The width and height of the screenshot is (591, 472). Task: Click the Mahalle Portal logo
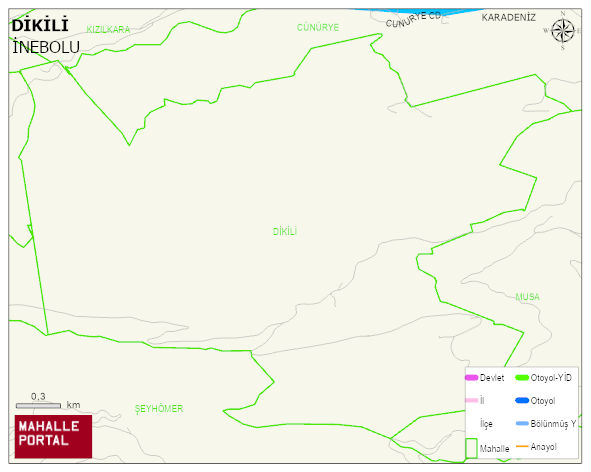(x=53, y=437)
